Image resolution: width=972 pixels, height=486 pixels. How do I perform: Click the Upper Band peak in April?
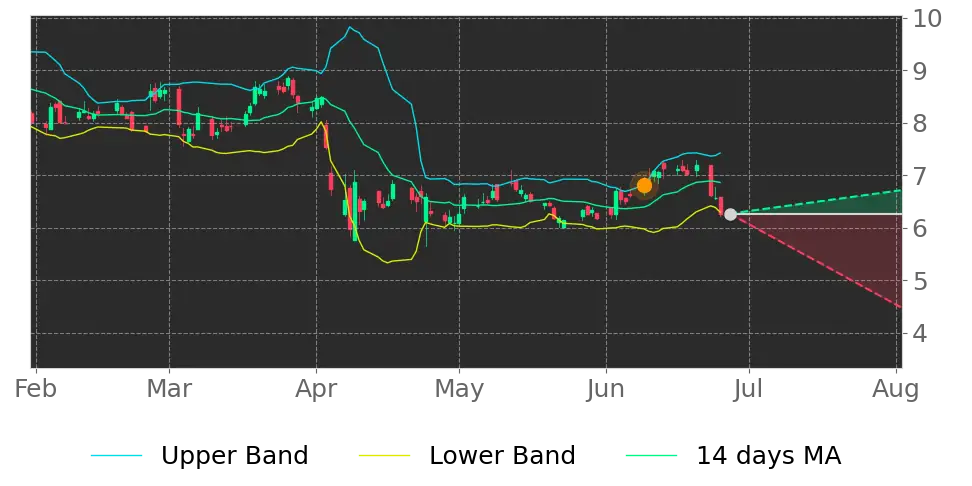pos(350,27)
